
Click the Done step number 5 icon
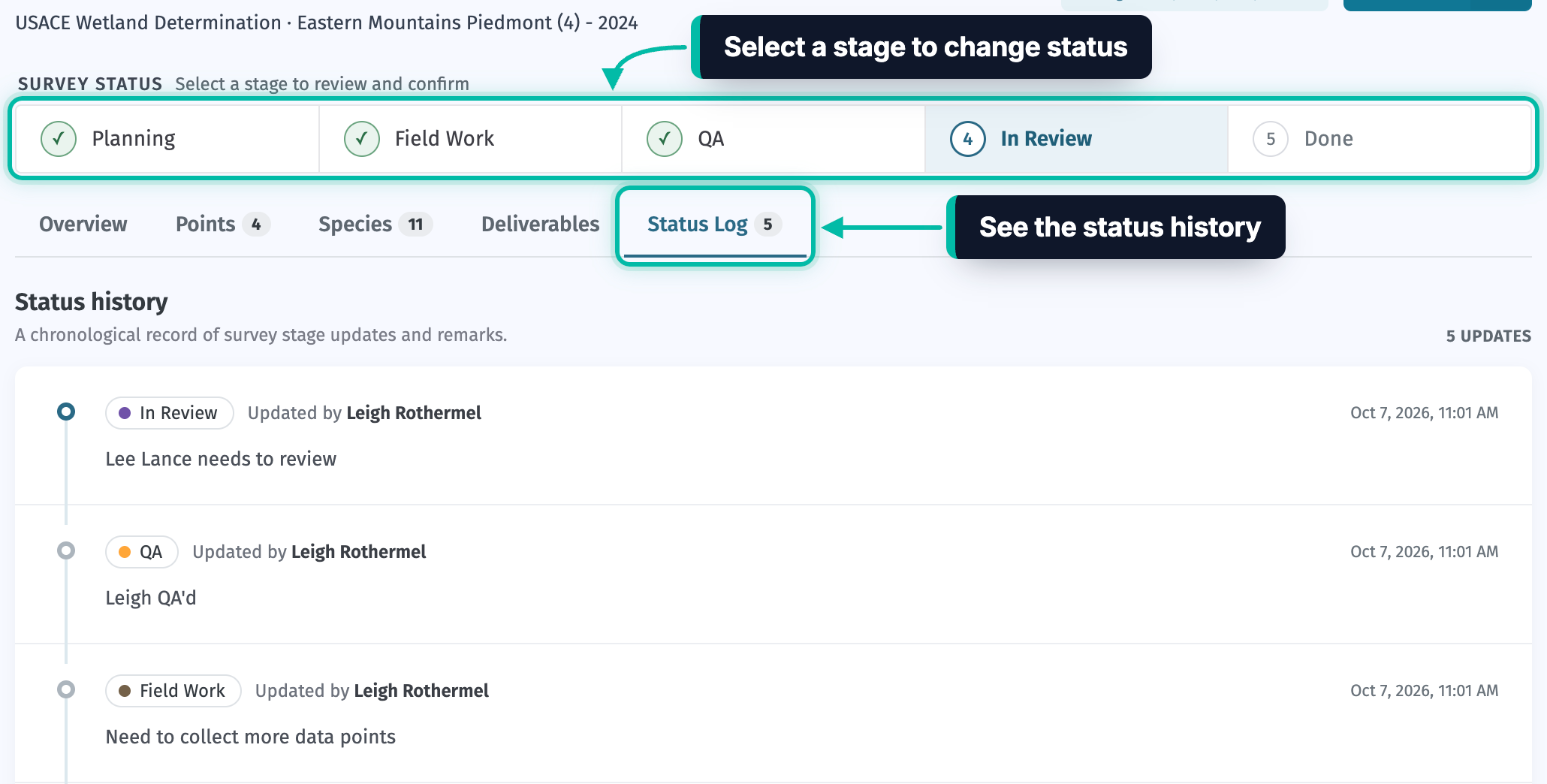click(x=1270, y=139)
